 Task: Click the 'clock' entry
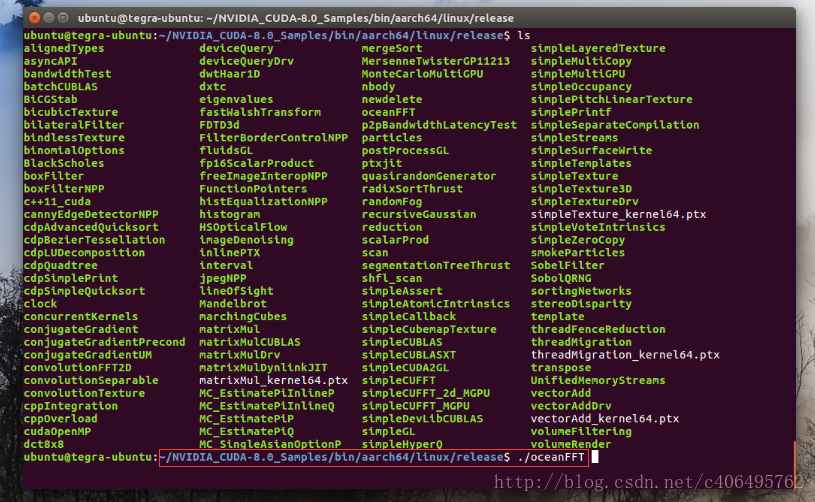click(41, 303)
